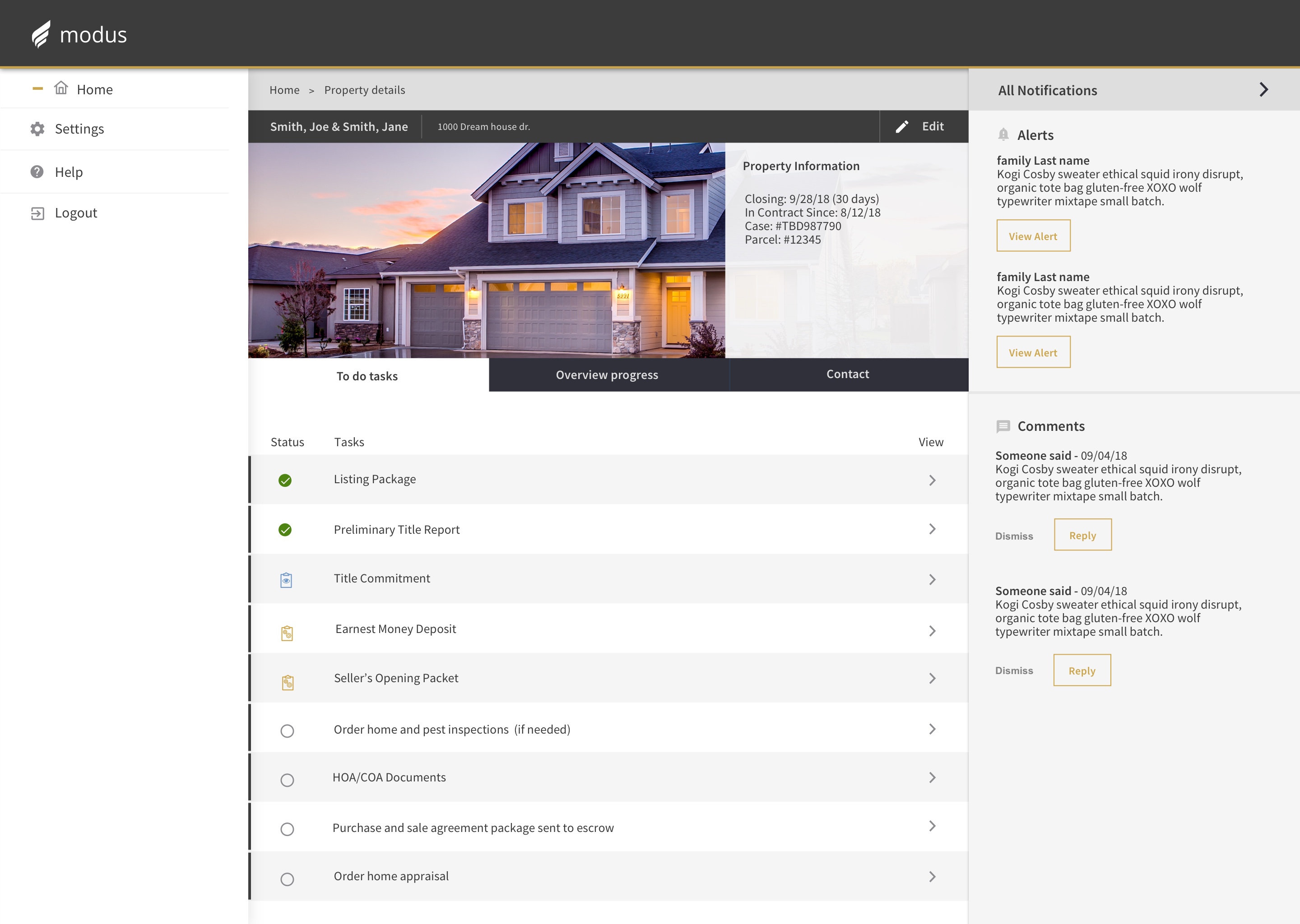The image size is (1300, 924).
Task: Collapse All Notifications panel with chevron
Action: click(x=1263, y=89)
